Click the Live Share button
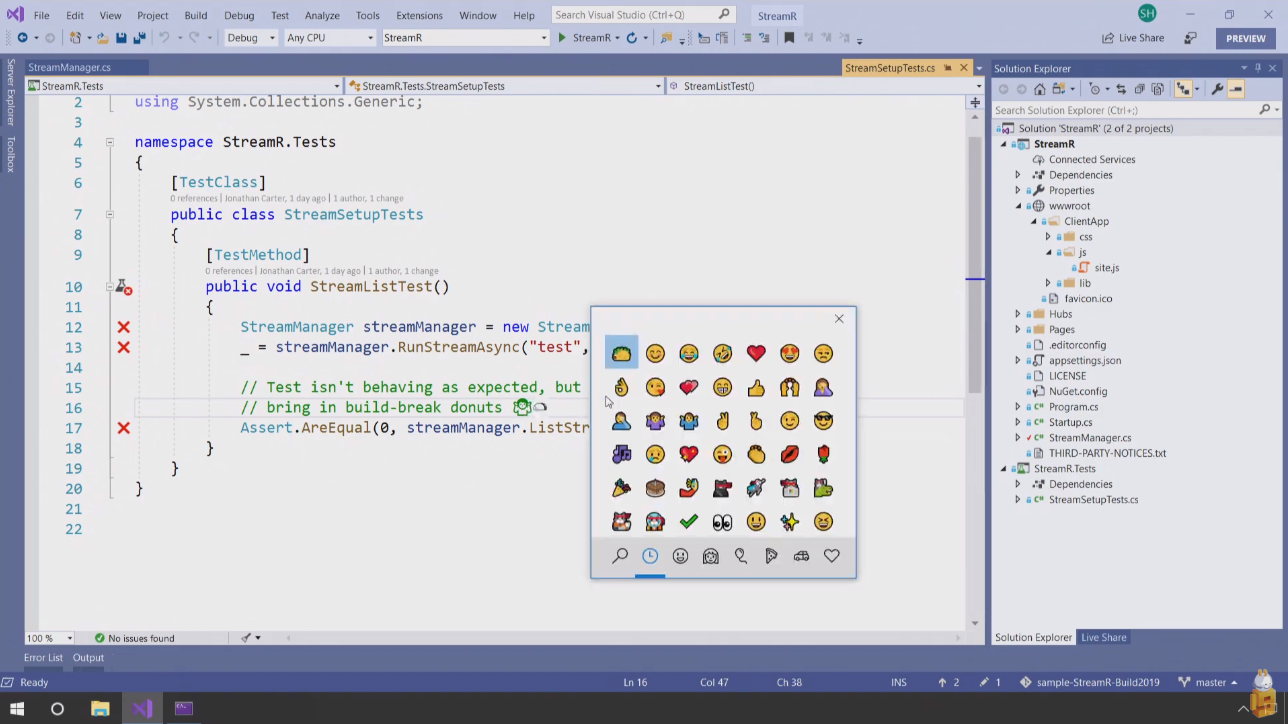 pos(1133,38)
